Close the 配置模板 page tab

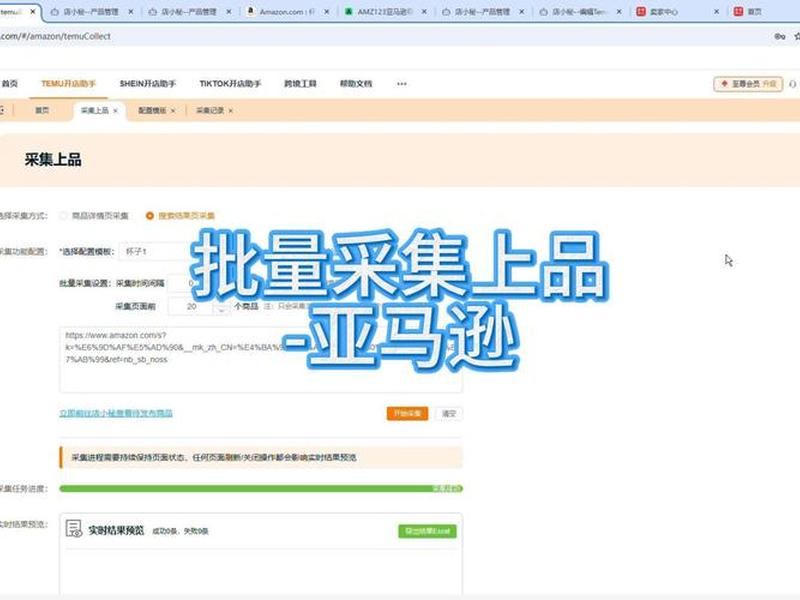pyautogui.click(x=173, y=111)
